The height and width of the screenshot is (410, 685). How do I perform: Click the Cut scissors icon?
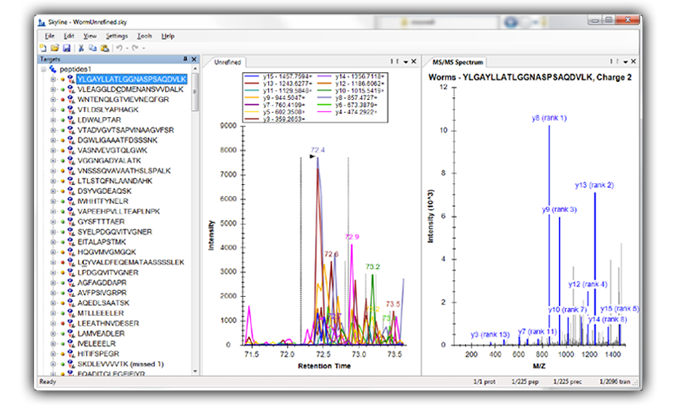80,47
